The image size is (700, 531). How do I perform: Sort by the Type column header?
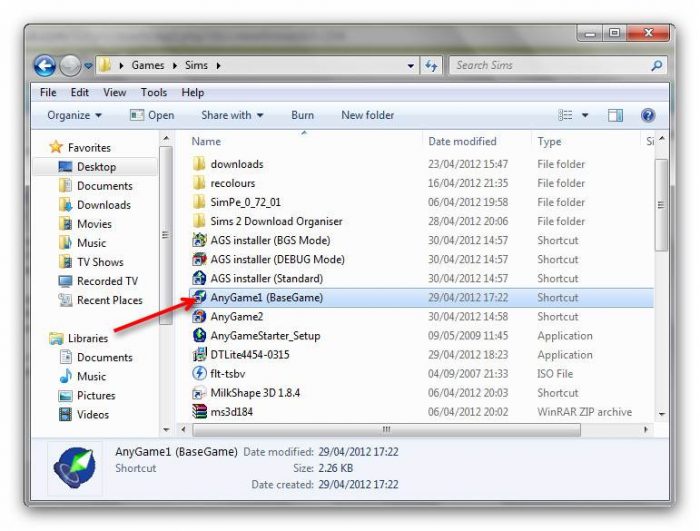(x=549, y=142)
